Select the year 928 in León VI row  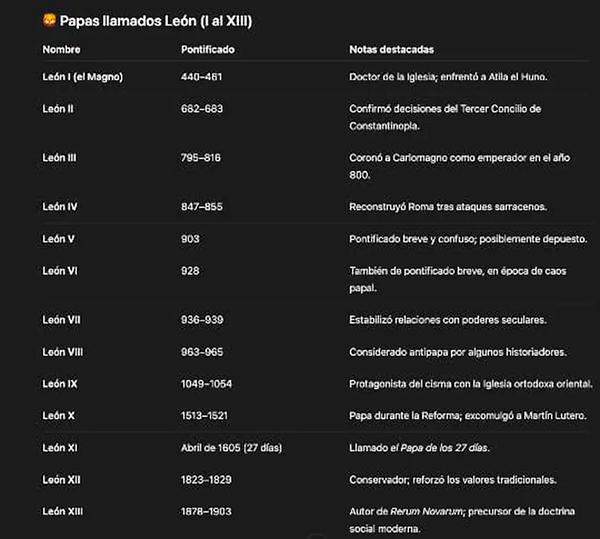pos(190,270)
